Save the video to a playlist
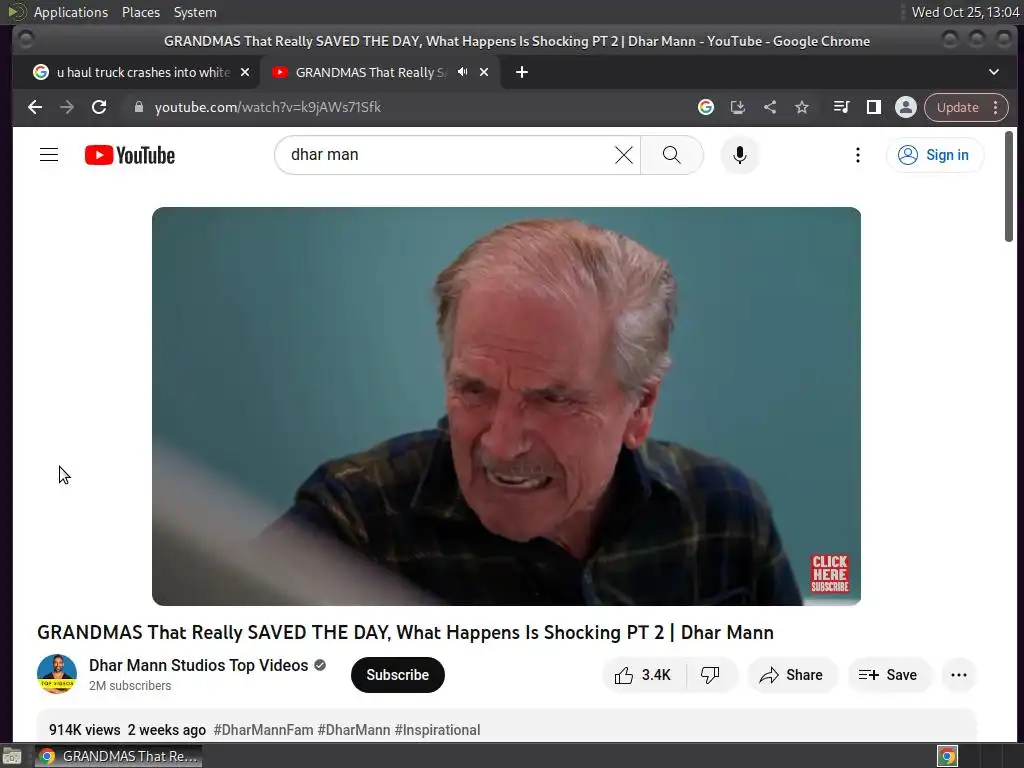The height and width of the screenshot is (768, 1024). pos(888,675)
